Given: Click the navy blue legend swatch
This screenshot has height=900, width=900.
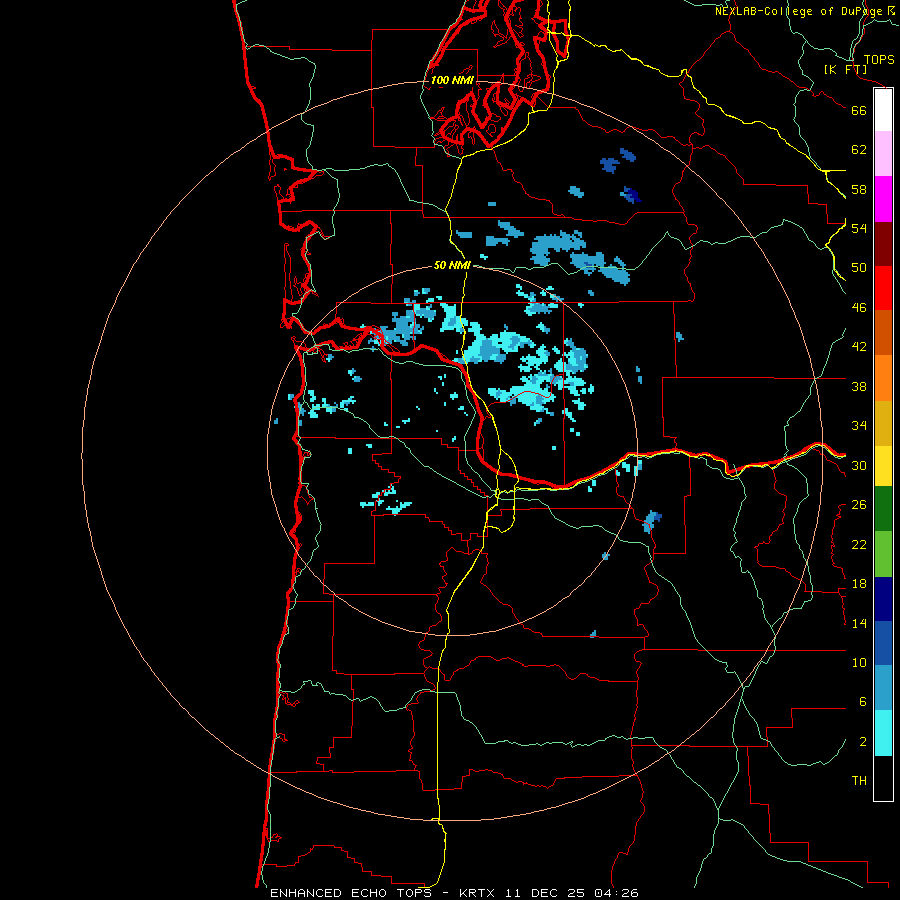Looking at the screenshot, I should [x=883, y=599].
